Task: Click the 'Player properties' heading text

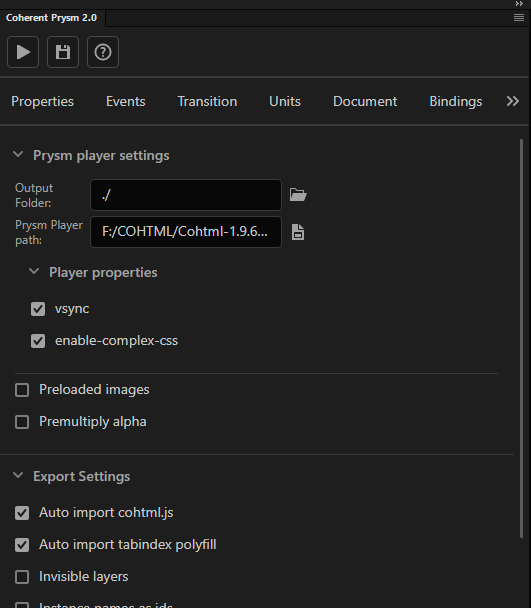Action: (103, 272)
